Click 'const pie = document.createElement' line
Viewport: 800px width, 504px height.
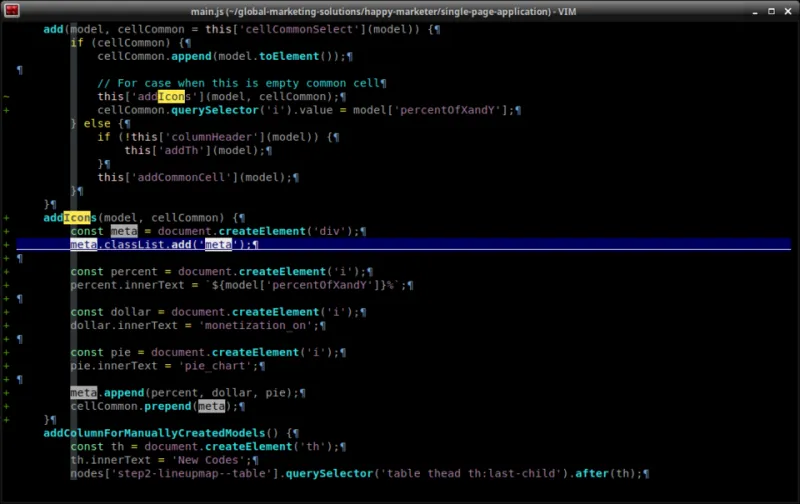click(208, 352)
